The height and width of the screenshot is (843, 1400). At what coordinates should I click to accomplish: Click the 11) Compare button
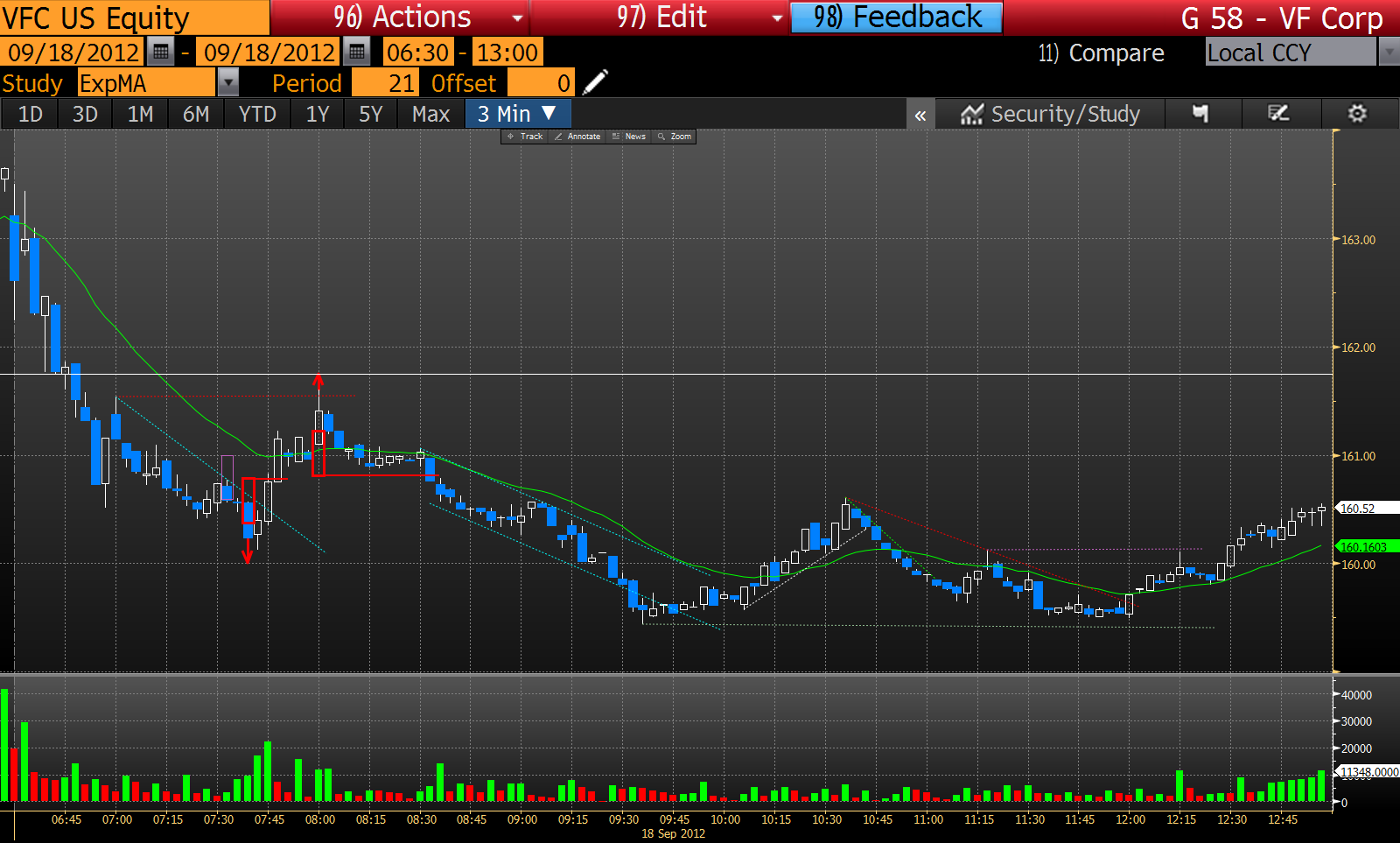pyautogui.click(x=1101, y=53)
